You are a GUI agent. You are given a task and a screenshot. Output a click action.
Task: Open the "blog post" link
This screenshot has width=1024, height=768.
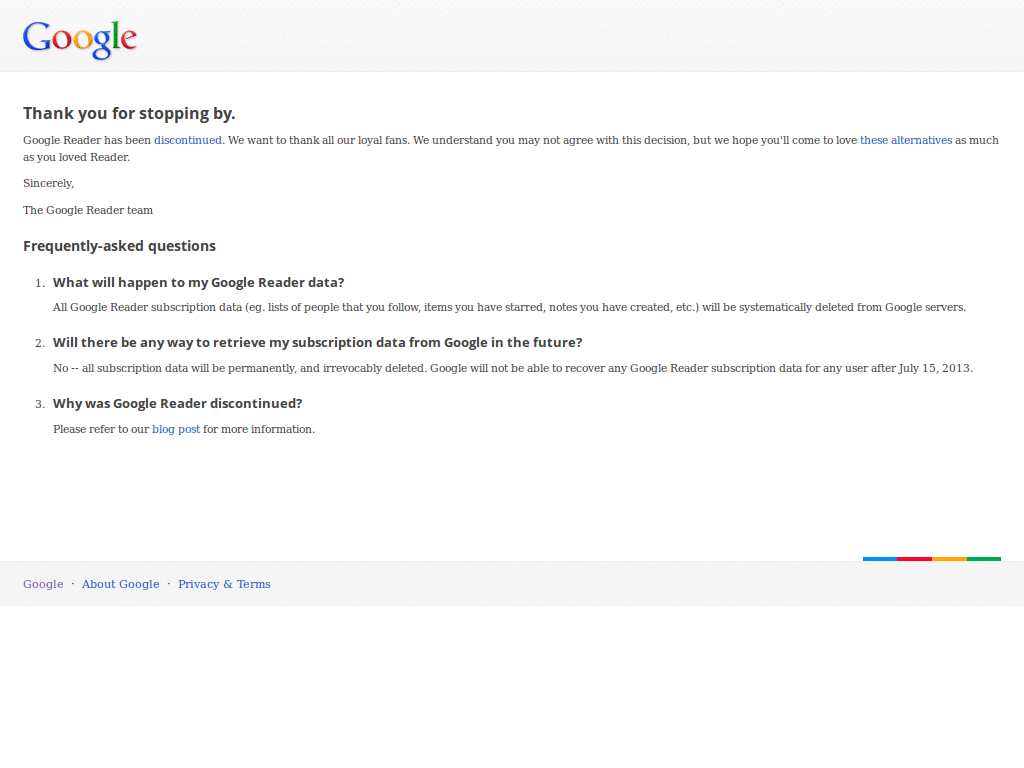pyautogui.click(x=176, y=429)
